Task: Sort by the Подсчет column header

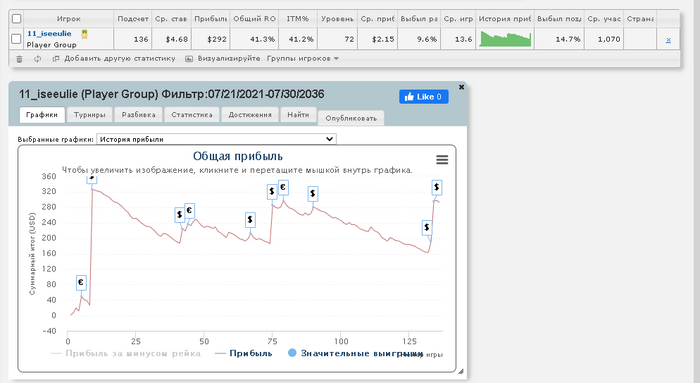Action: [133, 19]
